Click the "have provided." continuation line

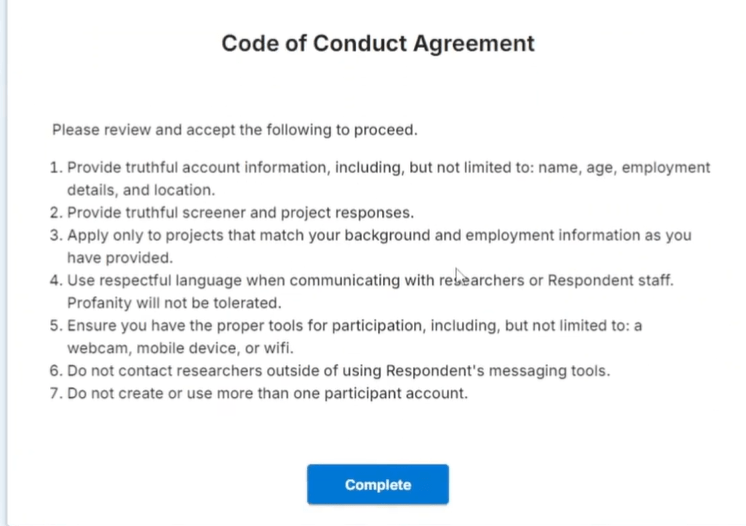click(112, 257)
